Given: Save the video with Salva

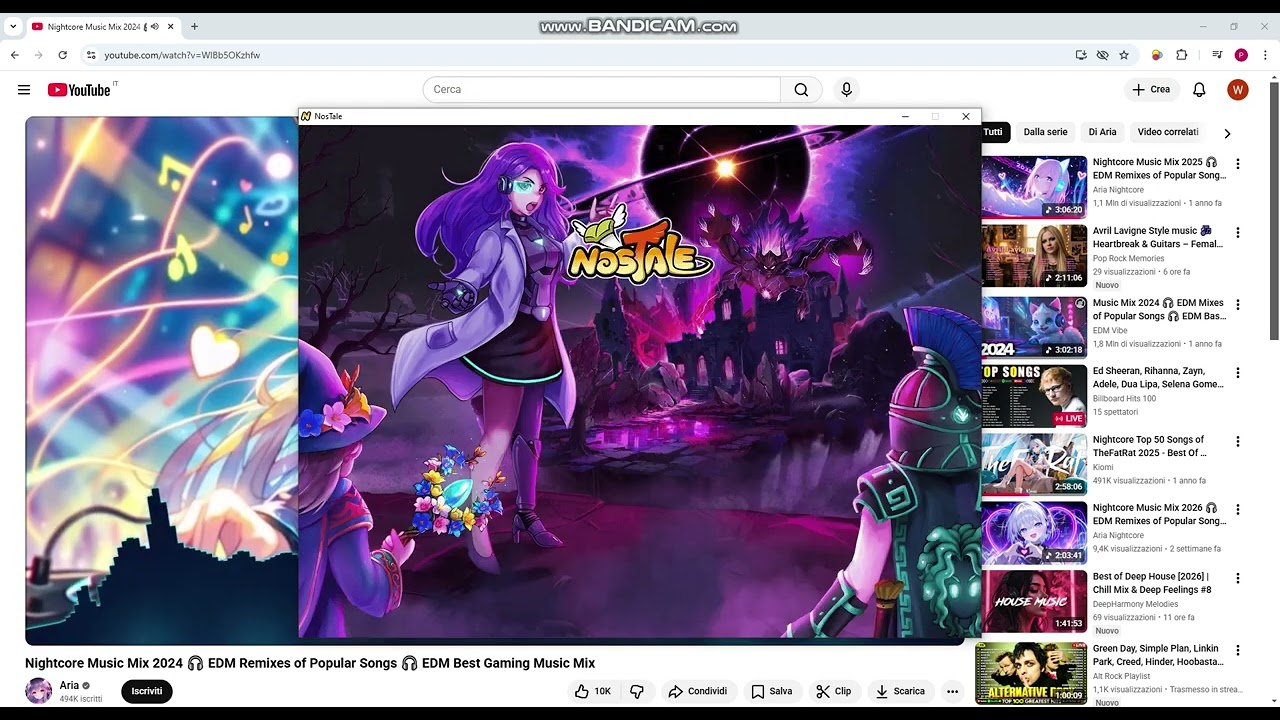Looking at the screenshot, I should pos(772,691).
